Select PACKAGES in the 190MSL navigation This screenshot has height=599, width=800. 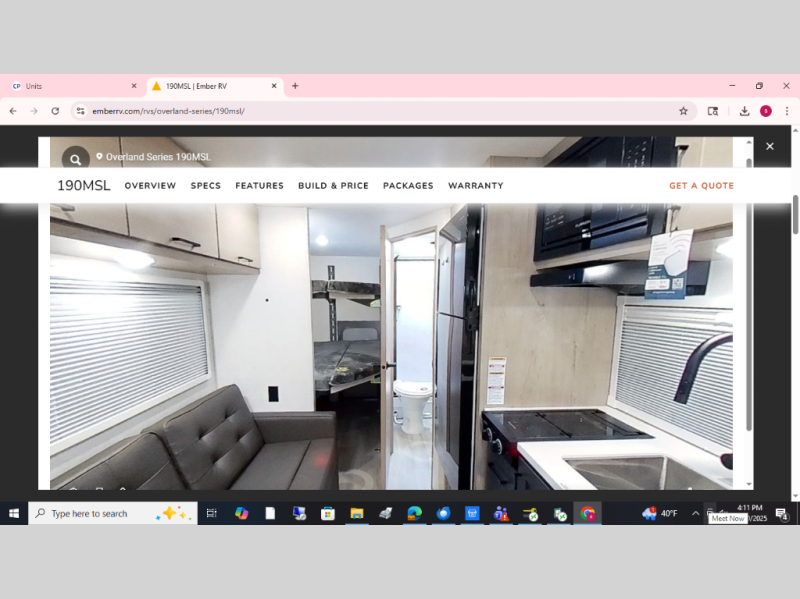click(x=408, y=186)
